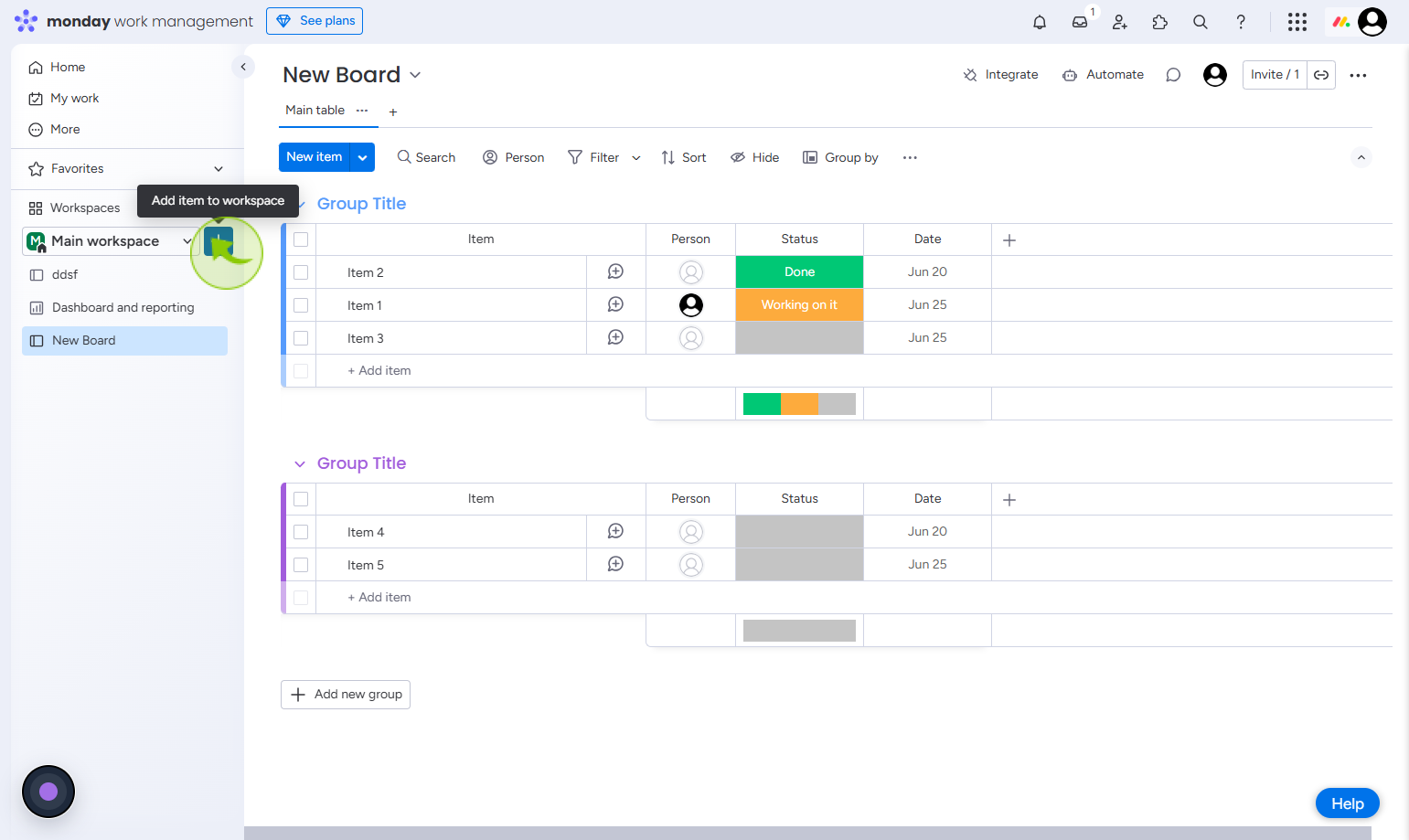Tick the checkbox for Item 5
Viewport: 1409px width, 840px height.
[x=301, y=565]
